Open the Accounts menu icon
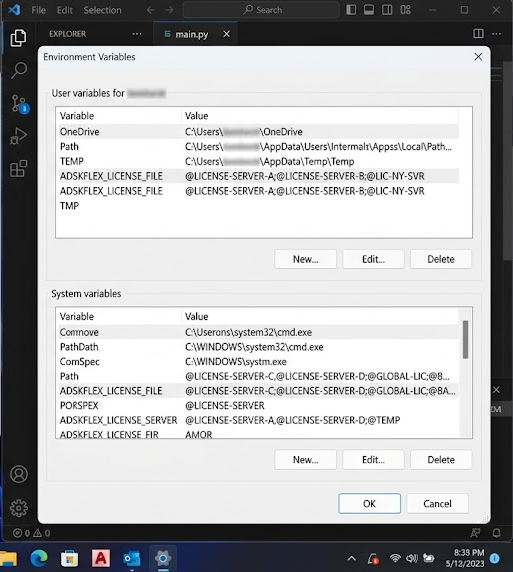This screenshot has height=572, width=513. (x=19, y=474)
